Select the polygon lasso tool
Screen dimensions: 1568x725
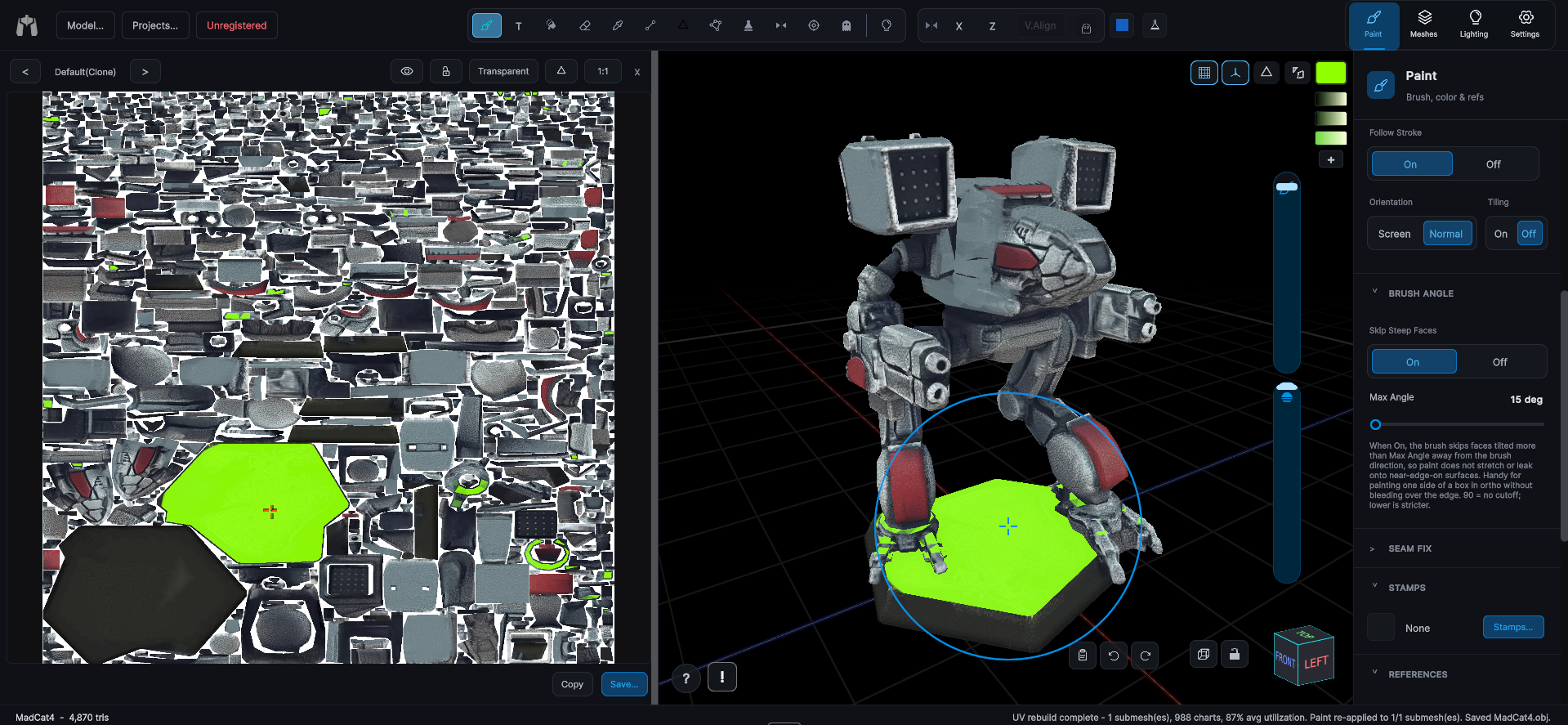coord(716,25)
